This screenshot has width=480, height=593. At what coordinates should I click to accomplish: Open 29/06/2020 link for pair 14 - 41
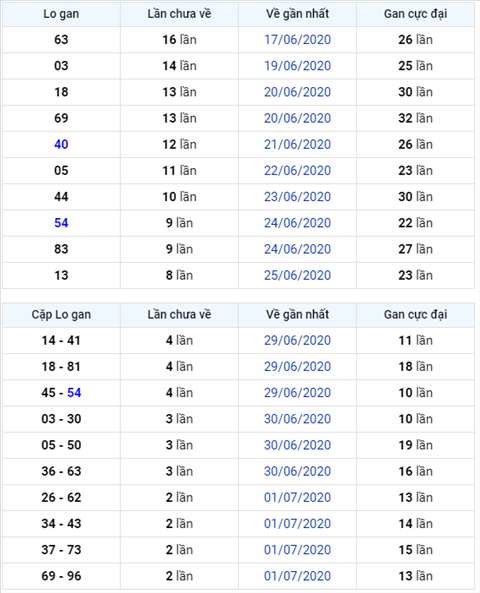click(297, 340)
